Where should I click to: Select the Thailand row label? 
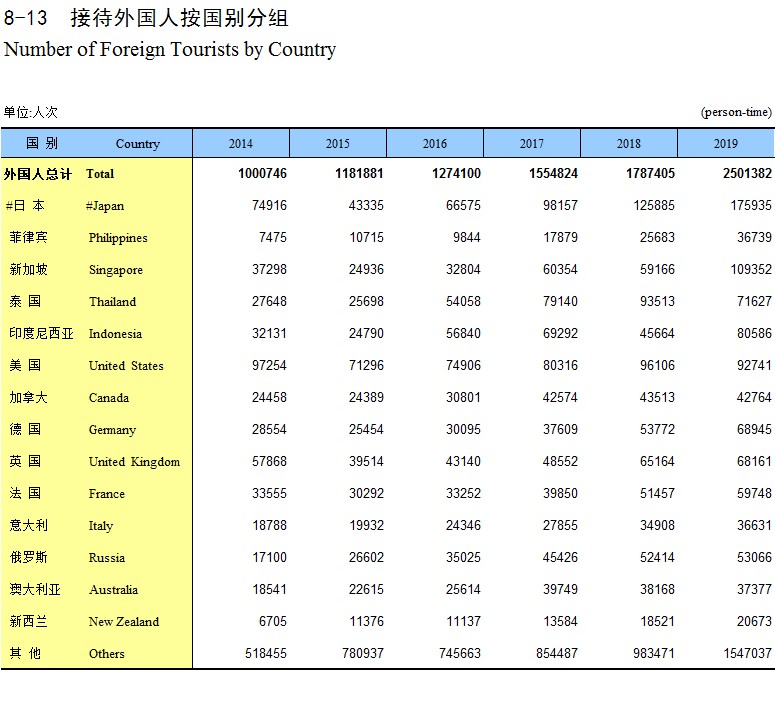pyautogui.click(x=112, y=302)
